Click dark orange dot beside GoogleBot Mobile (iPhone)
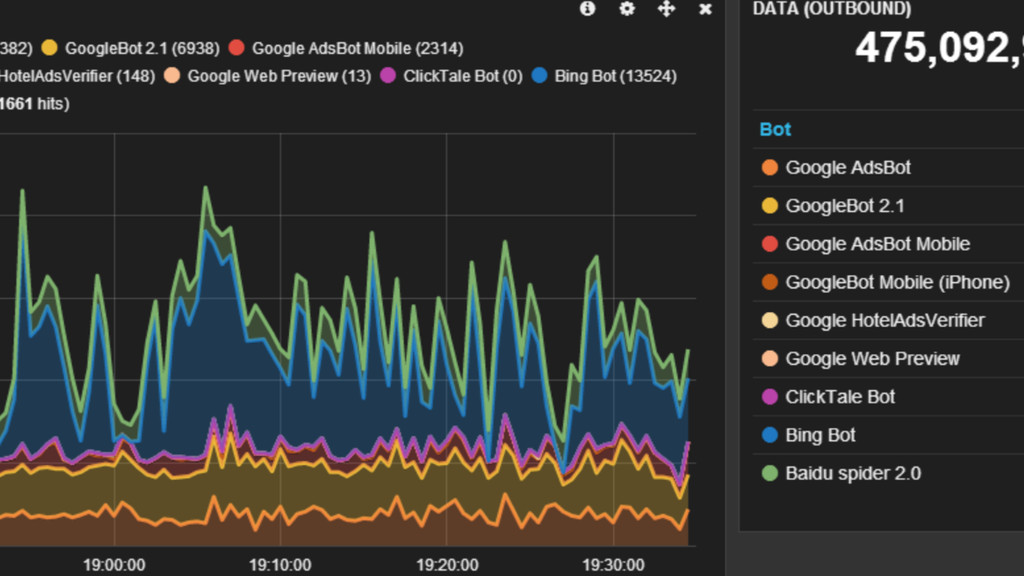1024x576 pixels. pyautogui.click(x=770, y=282)
